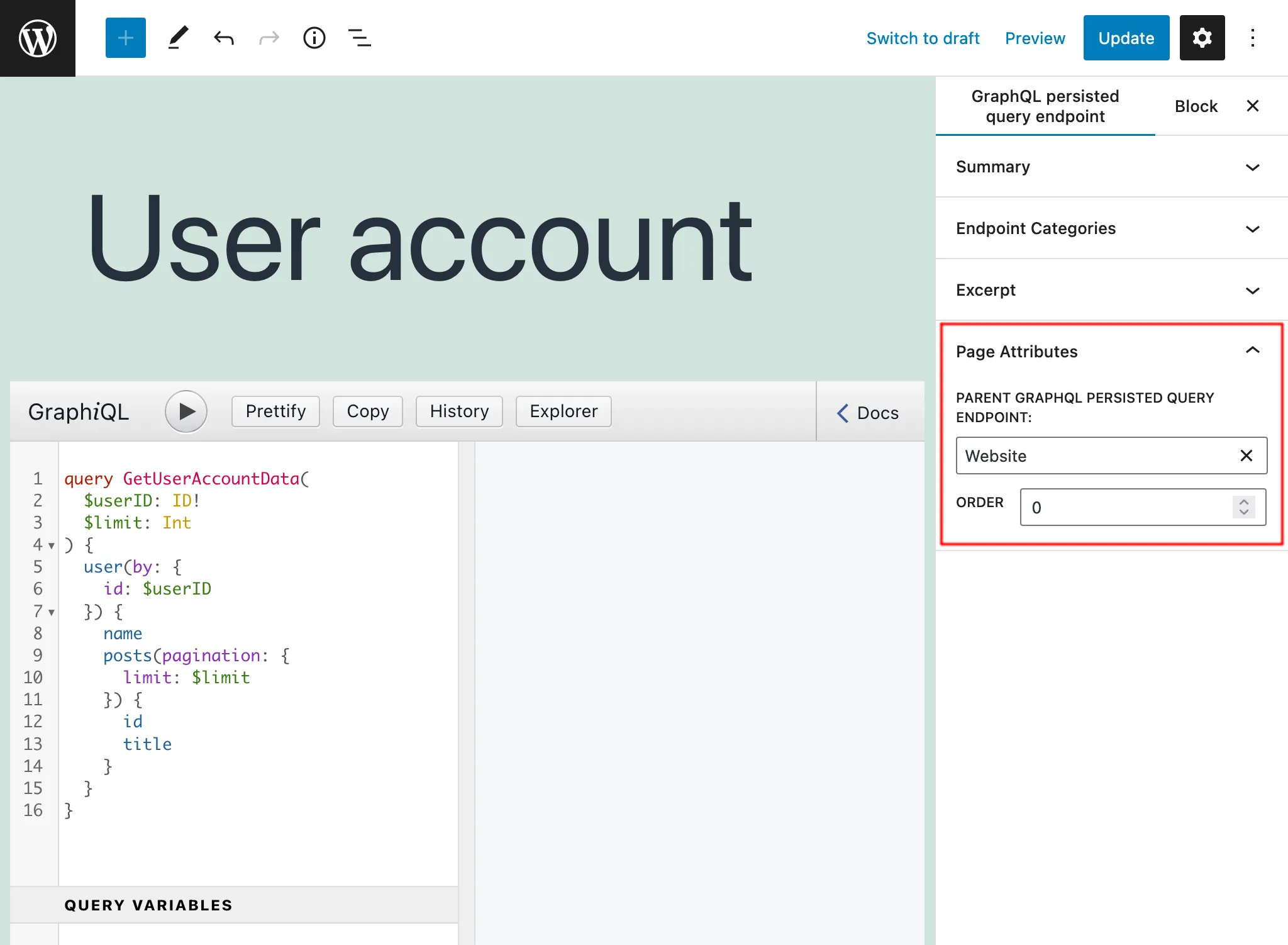Toggle the block inserter plus button
The height and width of the screenshot is (945, 1288).
[126, 38]
